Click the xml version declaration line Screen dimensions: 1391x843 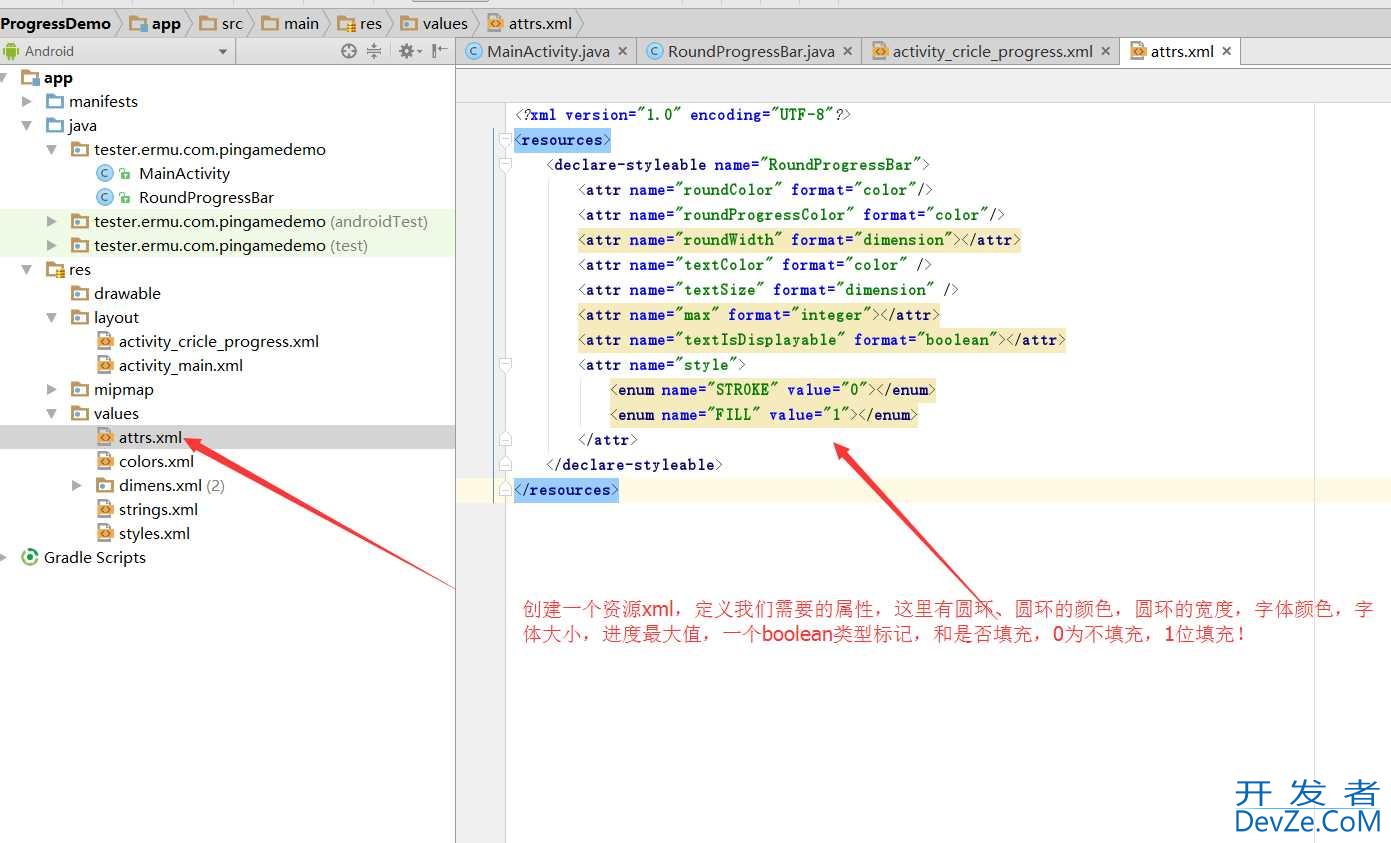pyautogui.click(x=683, y=115)
